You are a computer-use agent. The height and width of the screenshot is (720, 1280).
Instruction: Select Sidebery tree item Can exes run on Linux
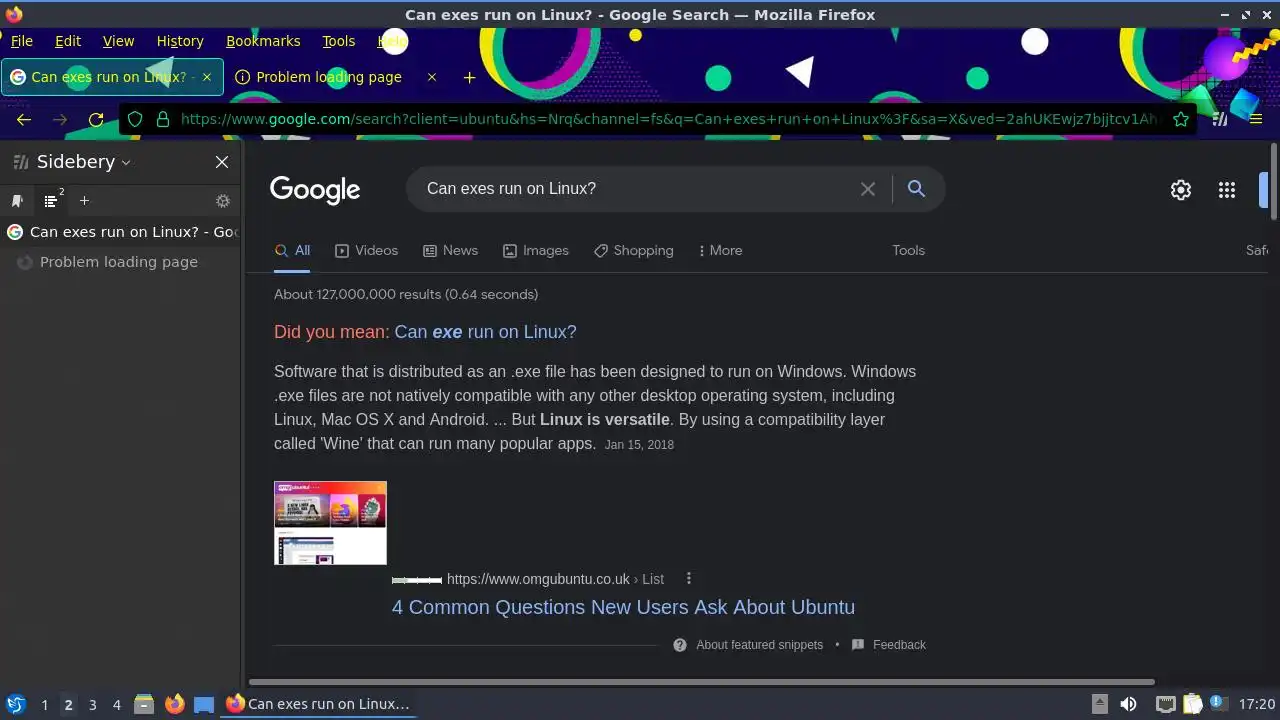pyautogui.click(x=120, y=232)
